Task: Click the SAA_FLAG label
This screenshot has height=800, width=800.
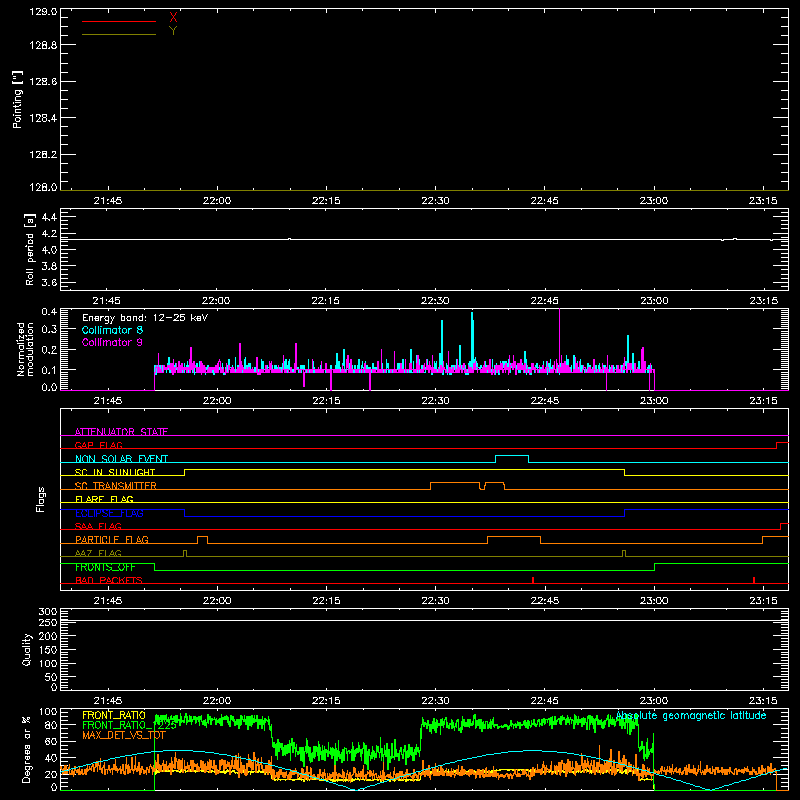Action: (98, 526)
